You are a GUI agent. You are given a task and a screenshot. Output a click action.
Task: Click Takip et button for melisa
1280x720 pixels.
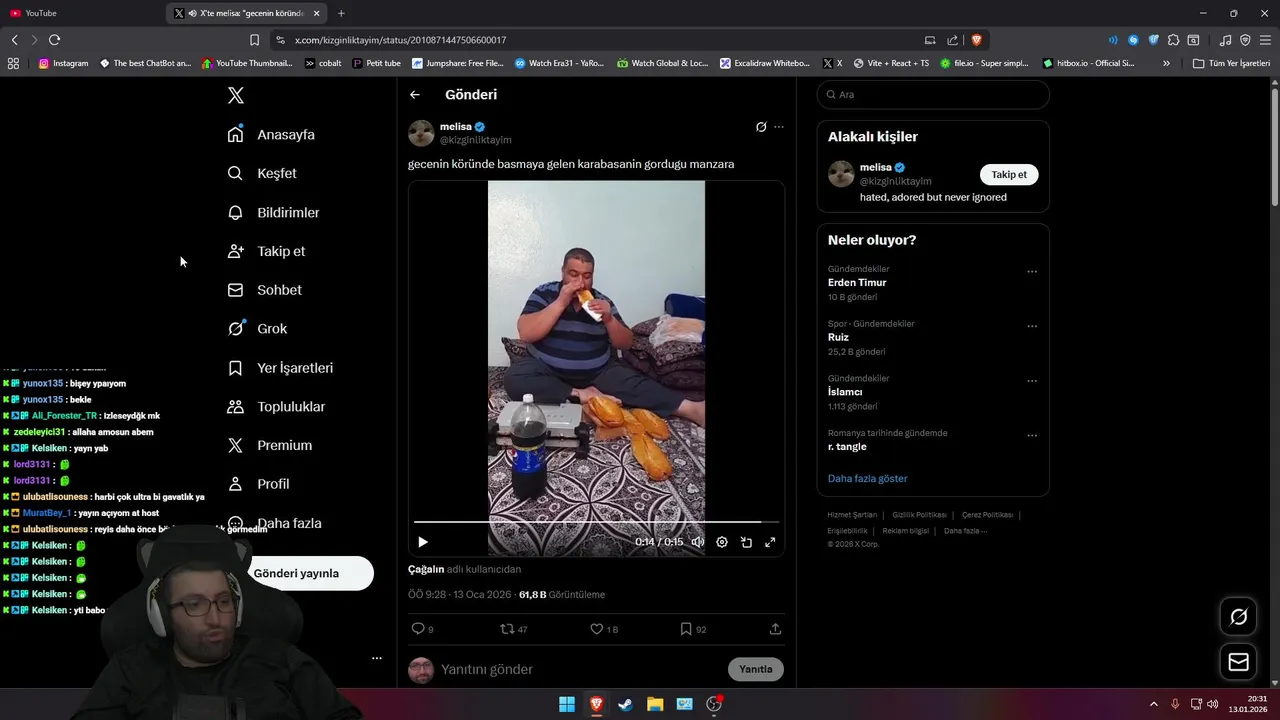(1009, 174)
